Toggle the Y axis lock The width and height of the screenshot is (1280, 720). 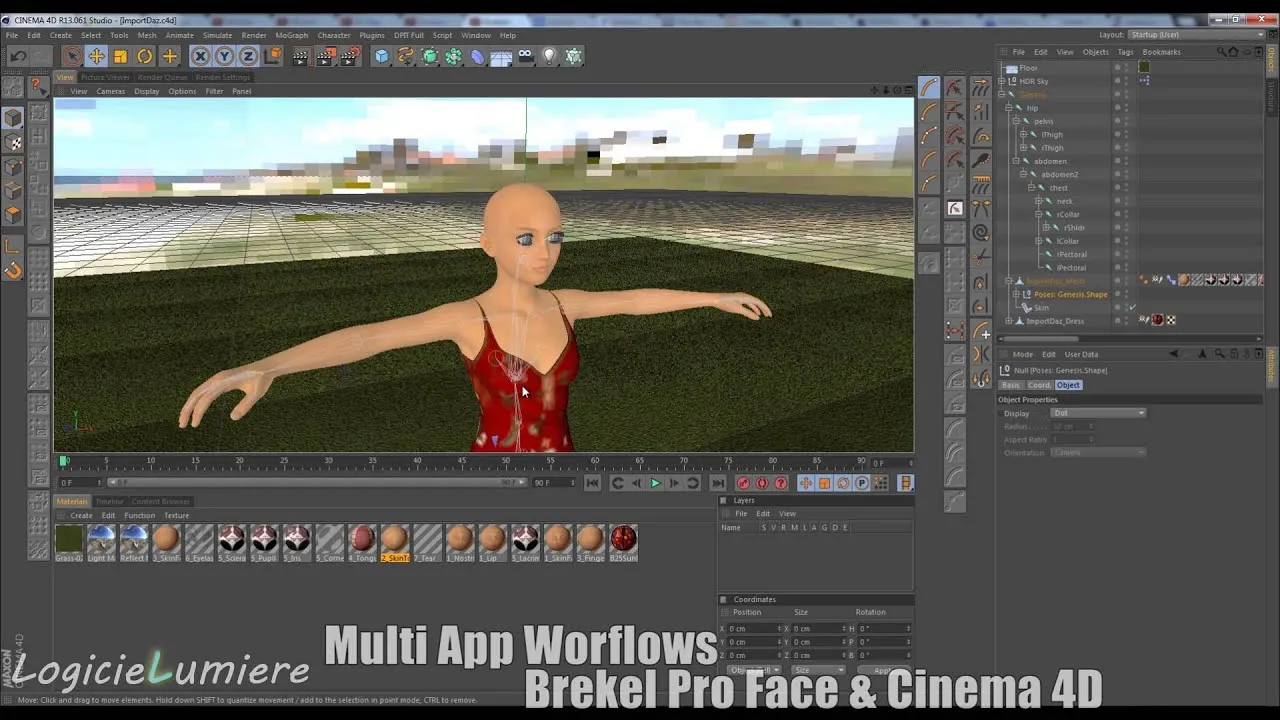click(x=224, y=57)
